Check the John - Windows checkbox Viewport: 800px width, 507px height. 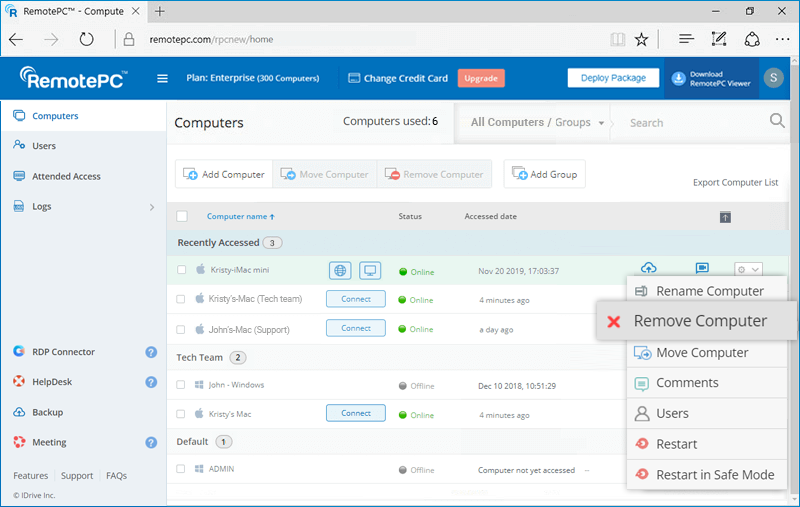point(181,385)
